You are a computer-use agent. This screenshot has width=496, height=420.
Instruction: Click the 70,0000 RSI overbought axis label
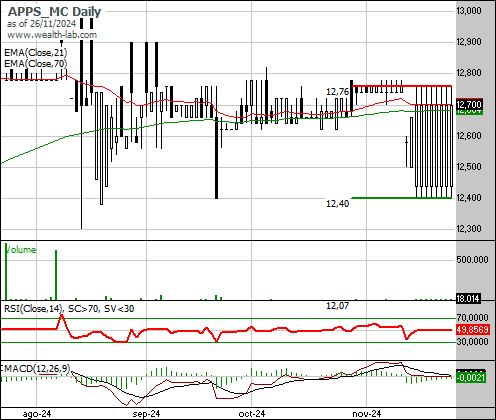click(x=472, y=318)
